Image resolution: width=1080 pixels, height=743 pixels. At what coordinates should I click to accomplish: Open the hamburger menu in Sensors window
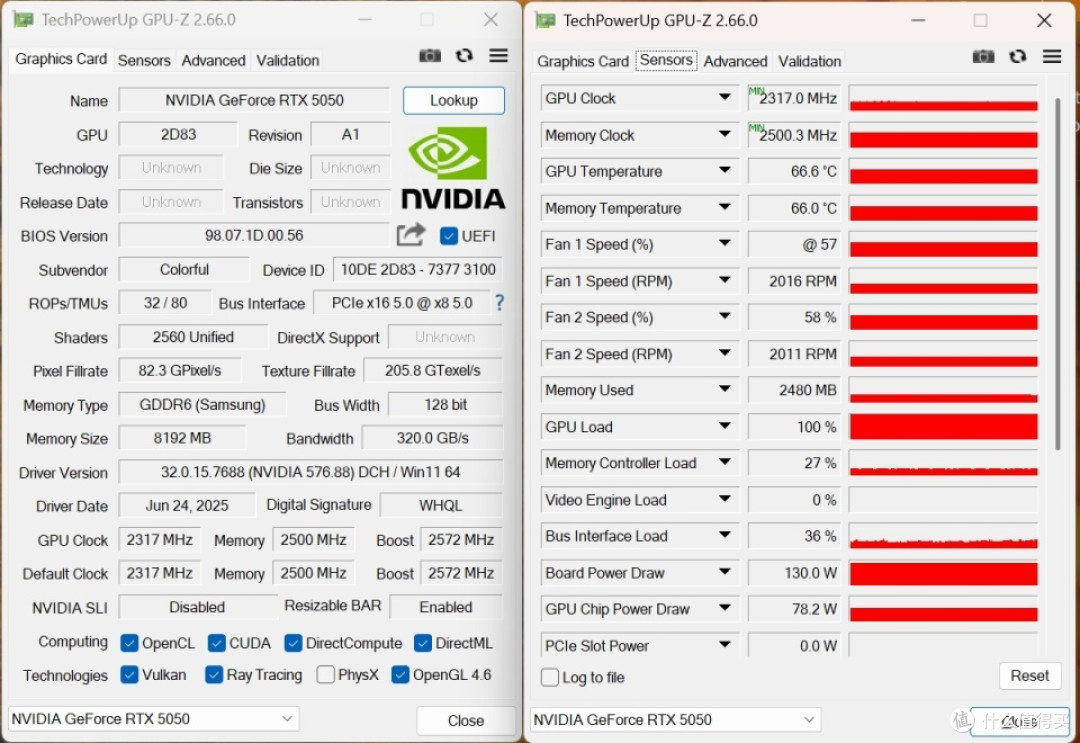[1052, 56]
